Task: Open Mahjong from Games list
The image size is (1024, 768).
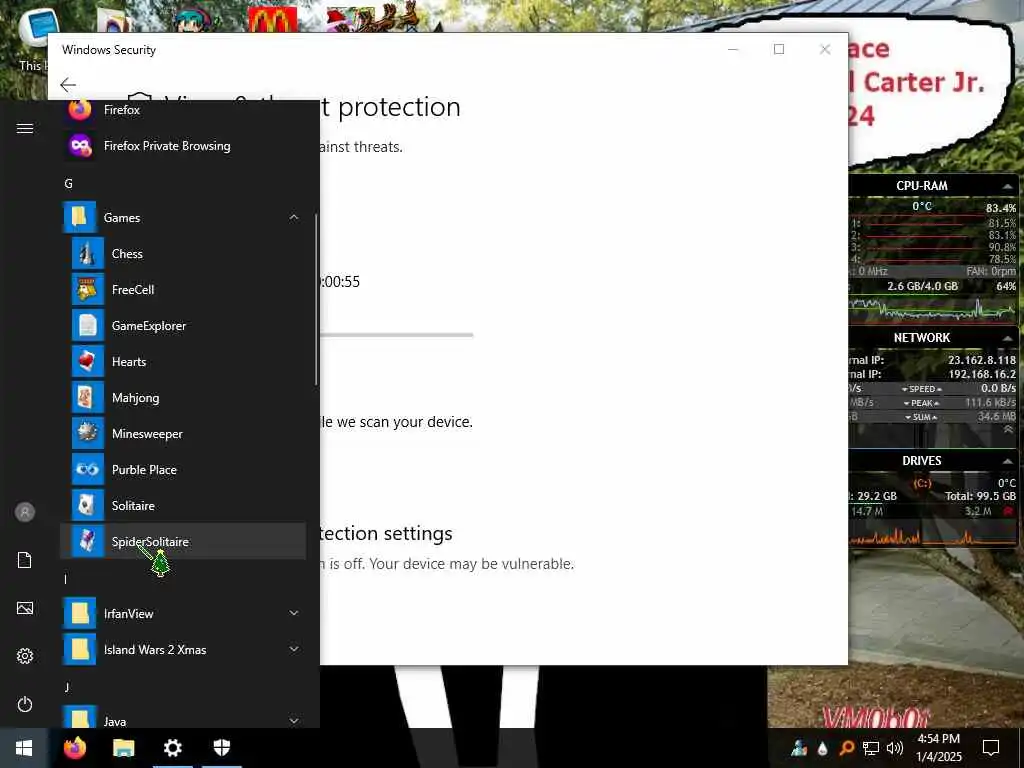Action: point(183,397)
